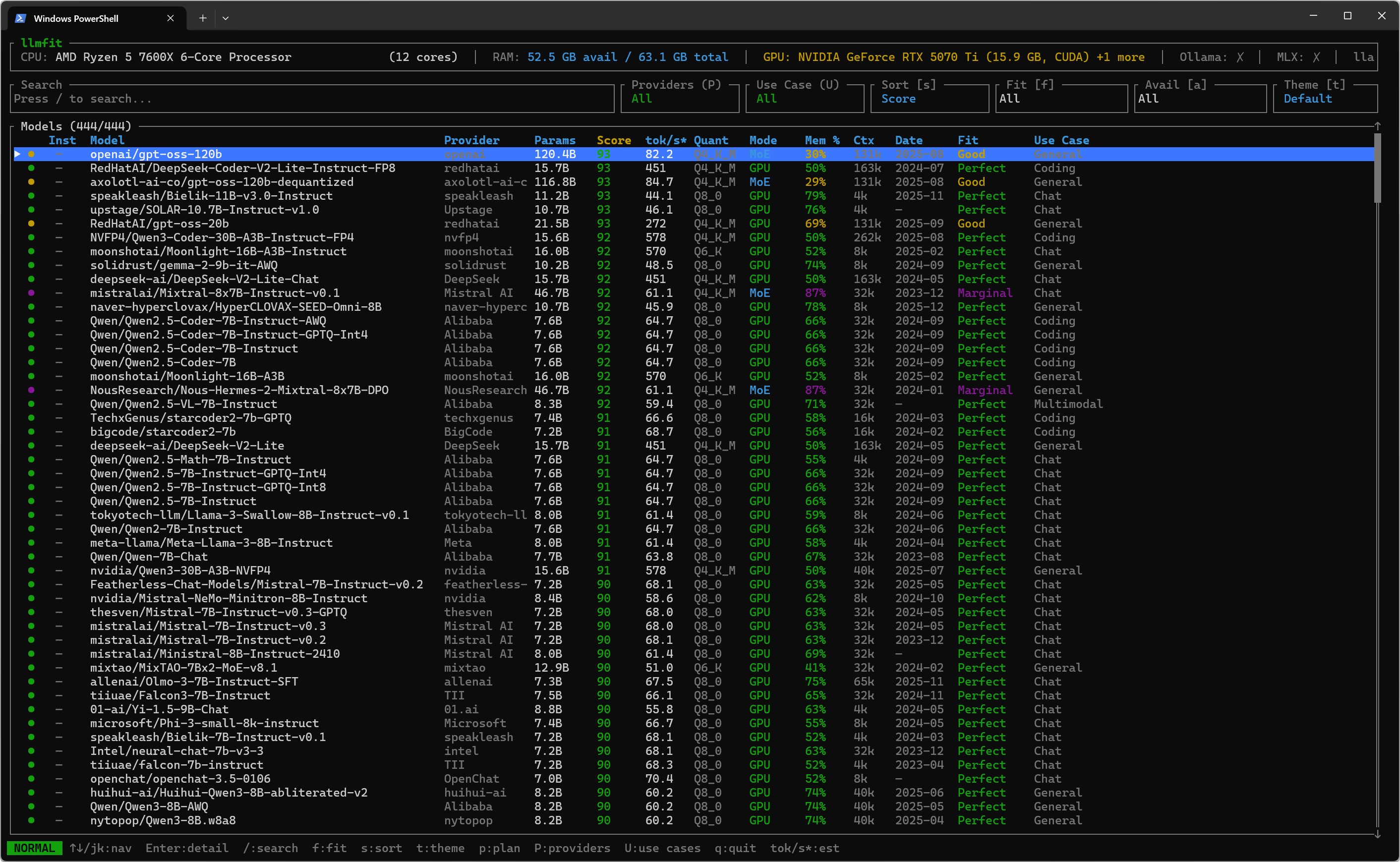Click the PowerShell icon in the tab
This screenshot has height=862, width=1400.
(20, 18)
